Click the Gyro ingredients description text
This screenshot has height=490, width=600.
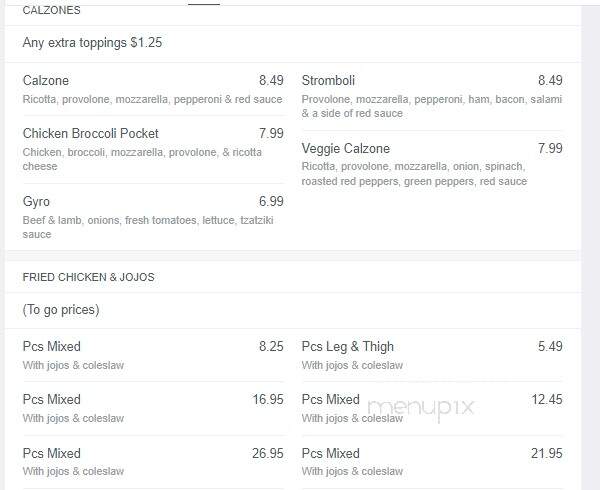click(x=148, y=227)
